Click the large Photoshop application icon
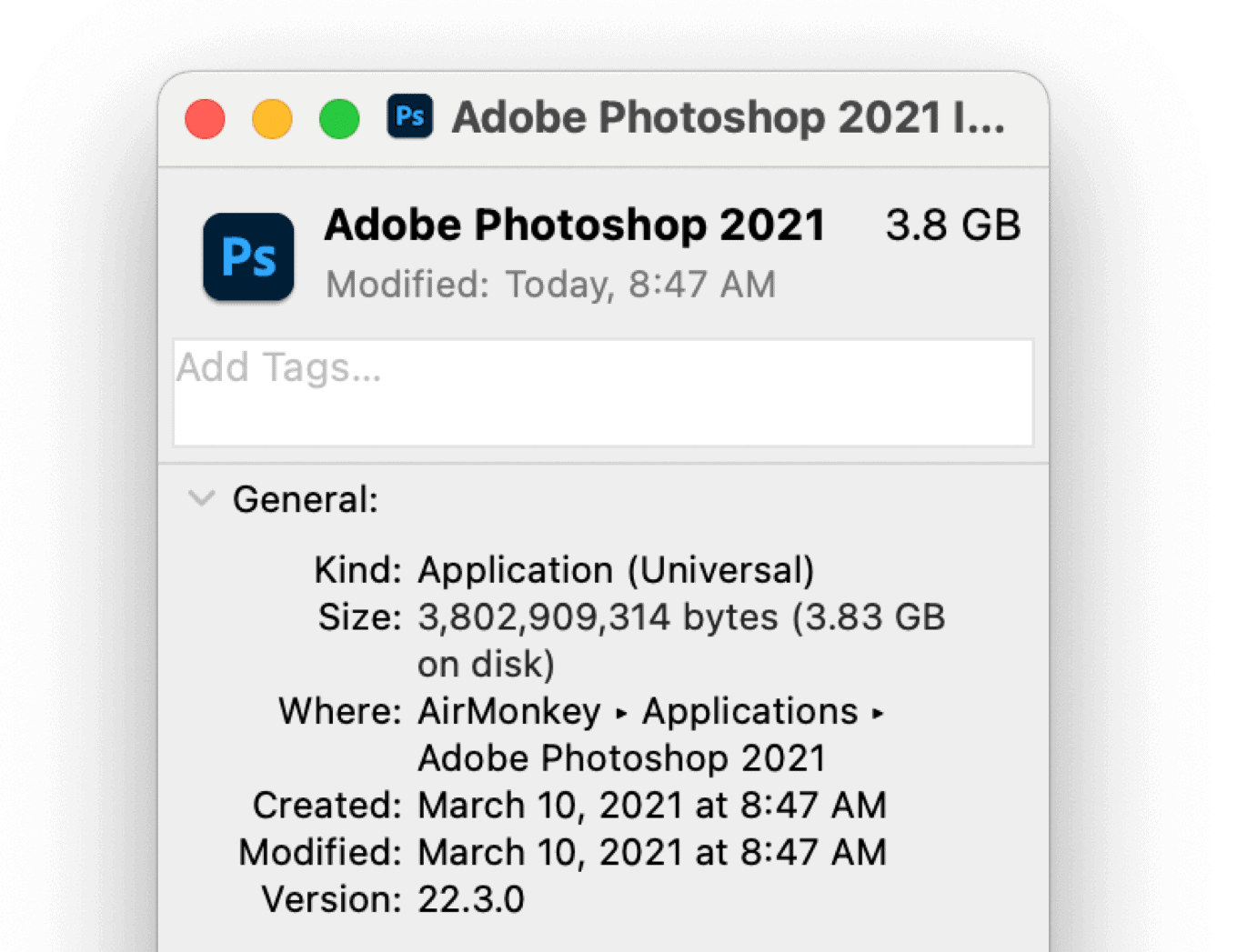The image size is (1237, 952). [248, 257]
